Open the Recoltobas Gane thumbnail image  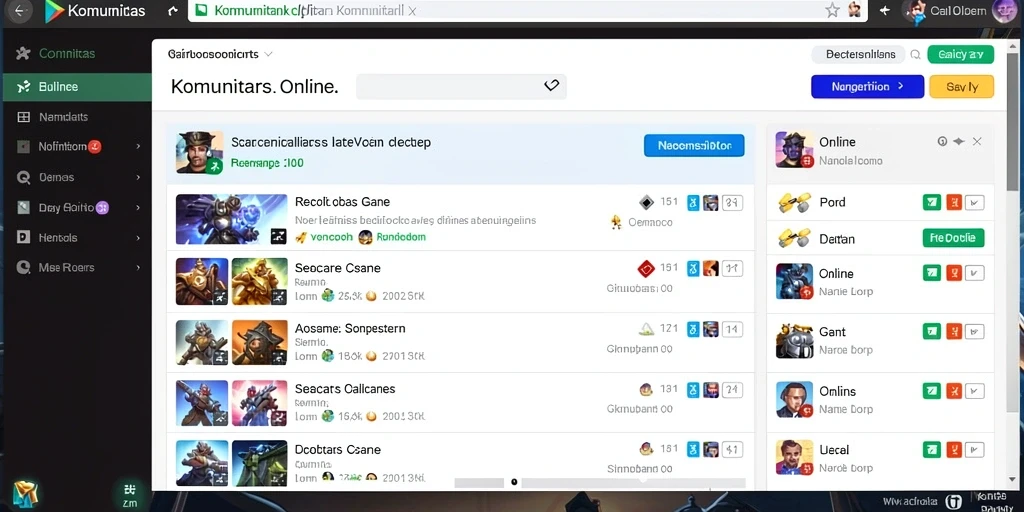(231, 219)
